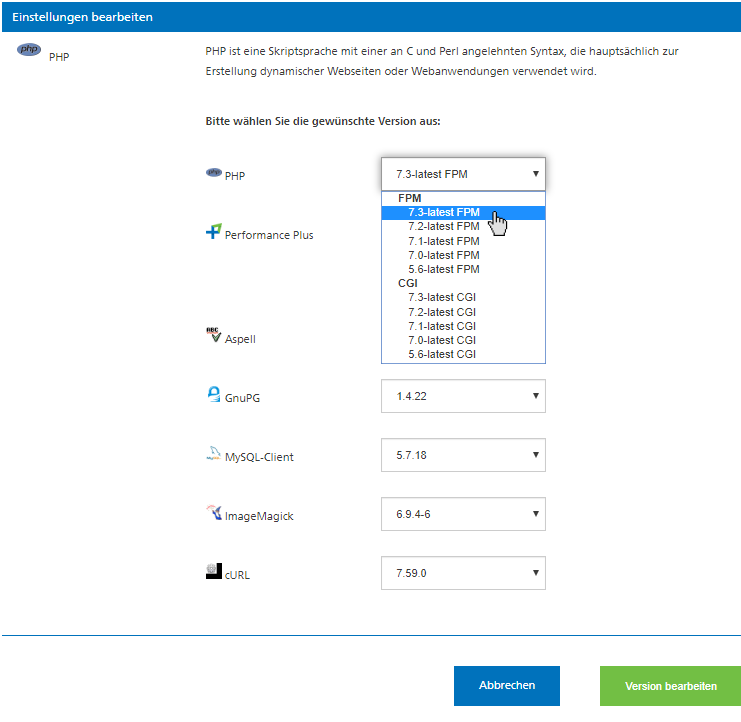Click the Performance Plus icon
This screenshot has width=741, height=722.
[x=213, y=232]
